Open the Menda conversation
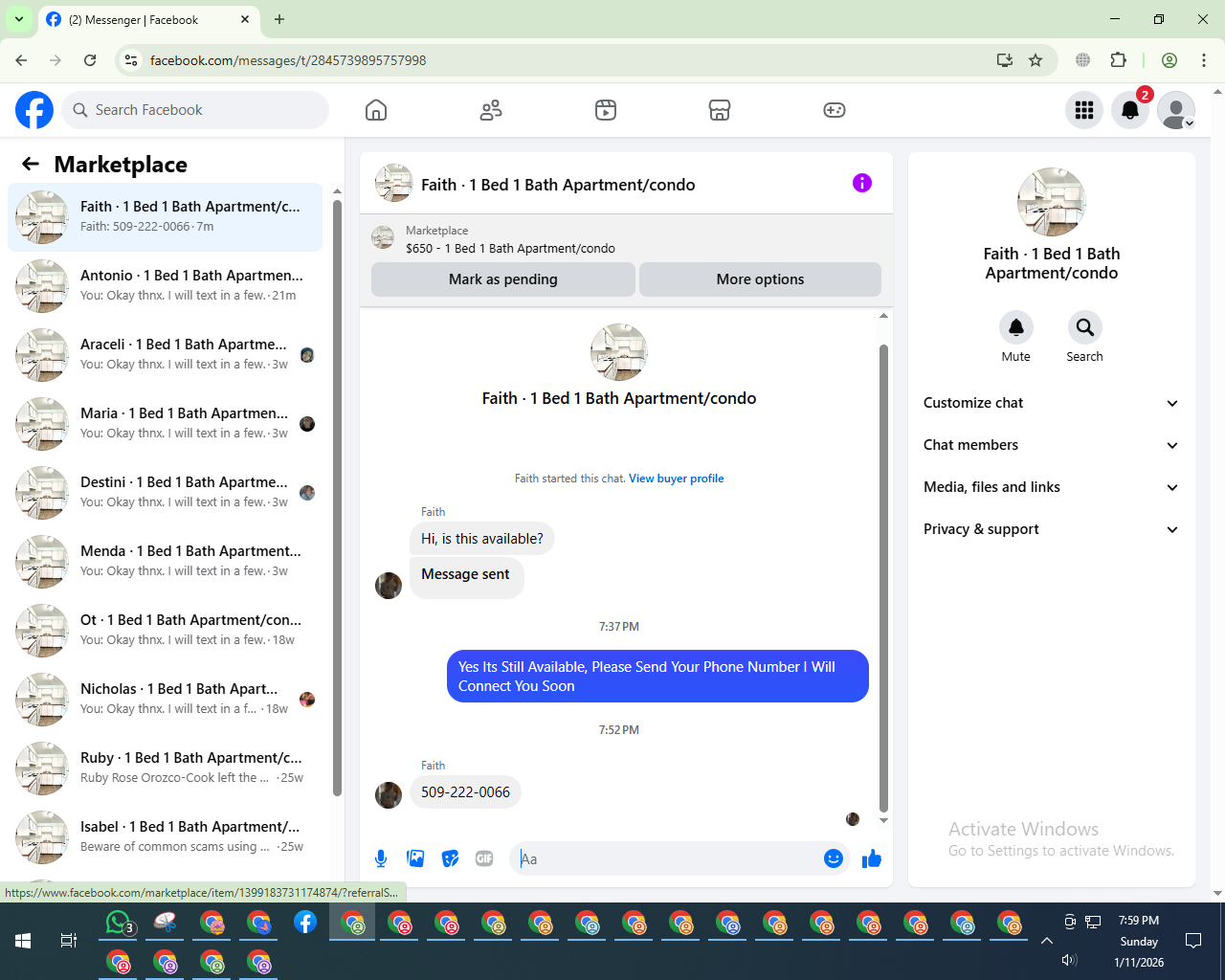This screenshot has height=980, width=1225. (166, 562)
